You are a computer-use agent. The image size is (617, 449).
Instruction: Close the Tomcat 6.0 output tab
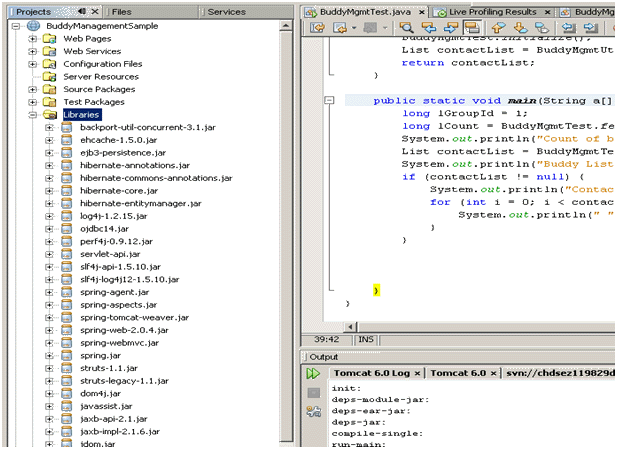(493, 373)
